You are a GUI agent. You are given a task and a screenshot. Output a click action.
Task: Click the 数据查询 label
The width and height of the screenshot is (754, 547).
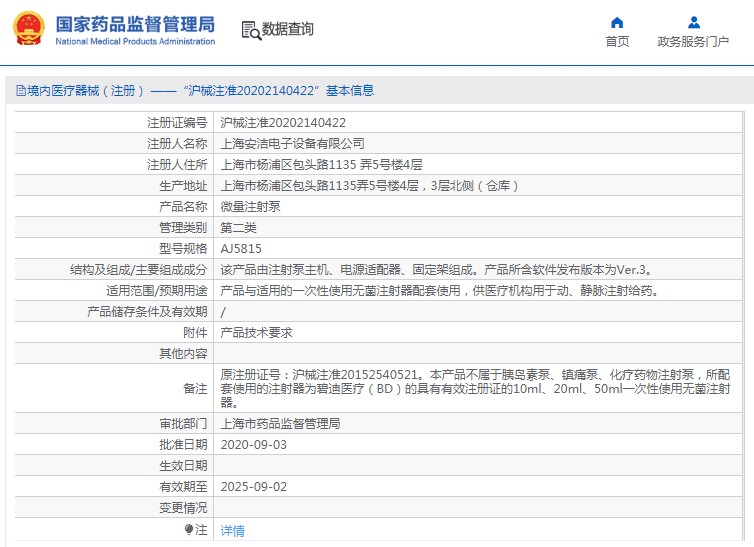pyautogui.click(x=288, y=29)
